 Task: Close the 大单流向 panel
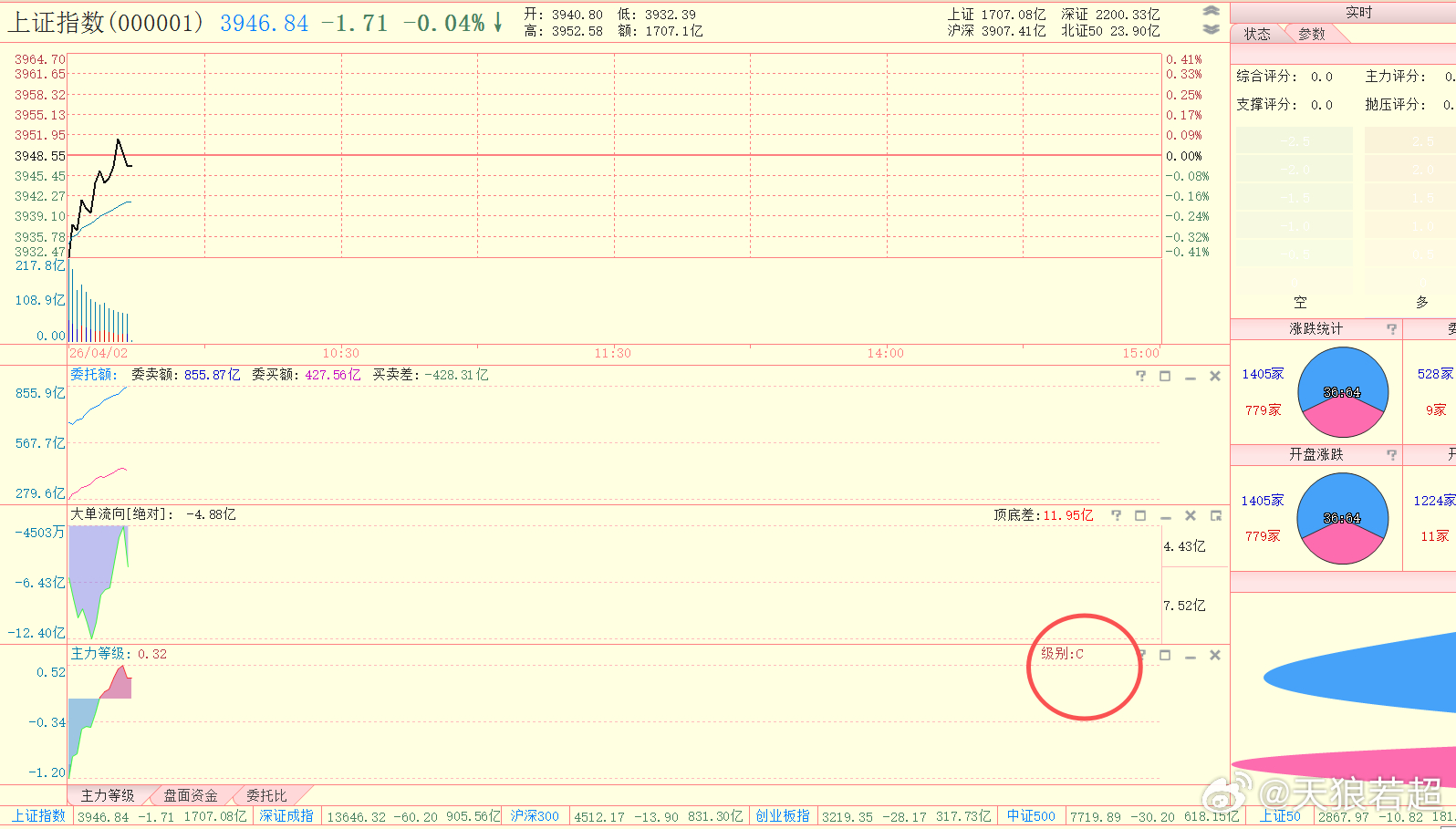(1191, 515)
